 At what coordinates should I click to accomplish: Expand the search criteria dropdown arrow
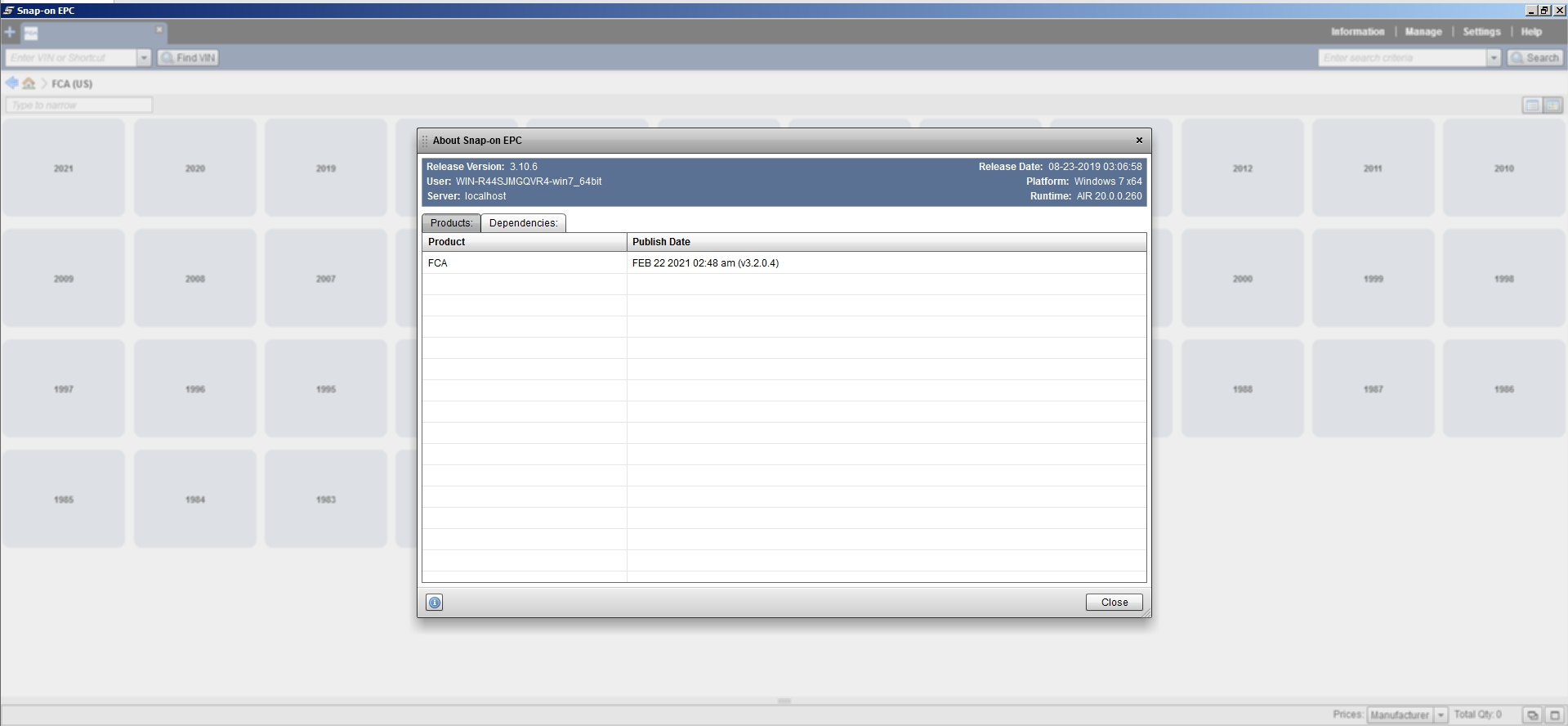(x=1494, y=58)
